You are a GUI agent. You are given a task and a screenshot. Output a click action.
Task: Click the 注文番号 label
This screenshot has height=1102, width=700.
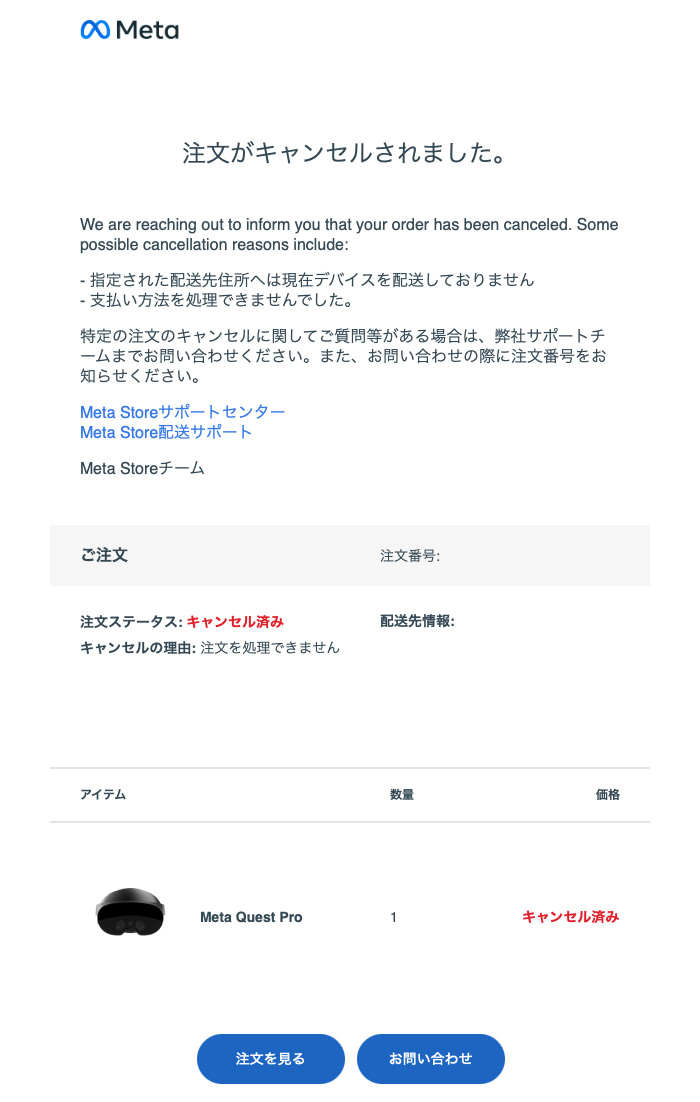click(x=410, y=556)
